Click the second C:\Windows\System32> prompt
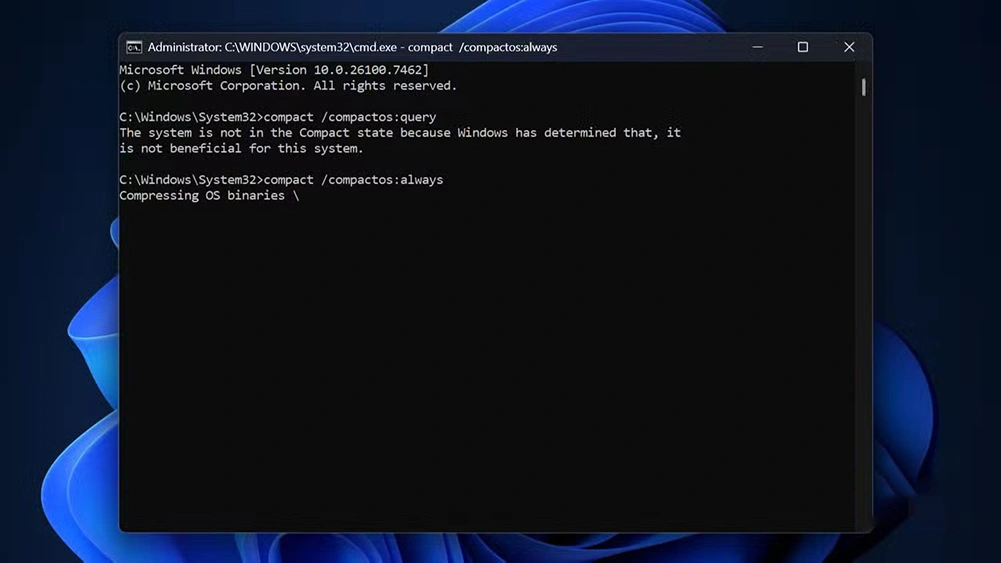This screenshot has height=563, width=1001. click(x=190, y=180)
